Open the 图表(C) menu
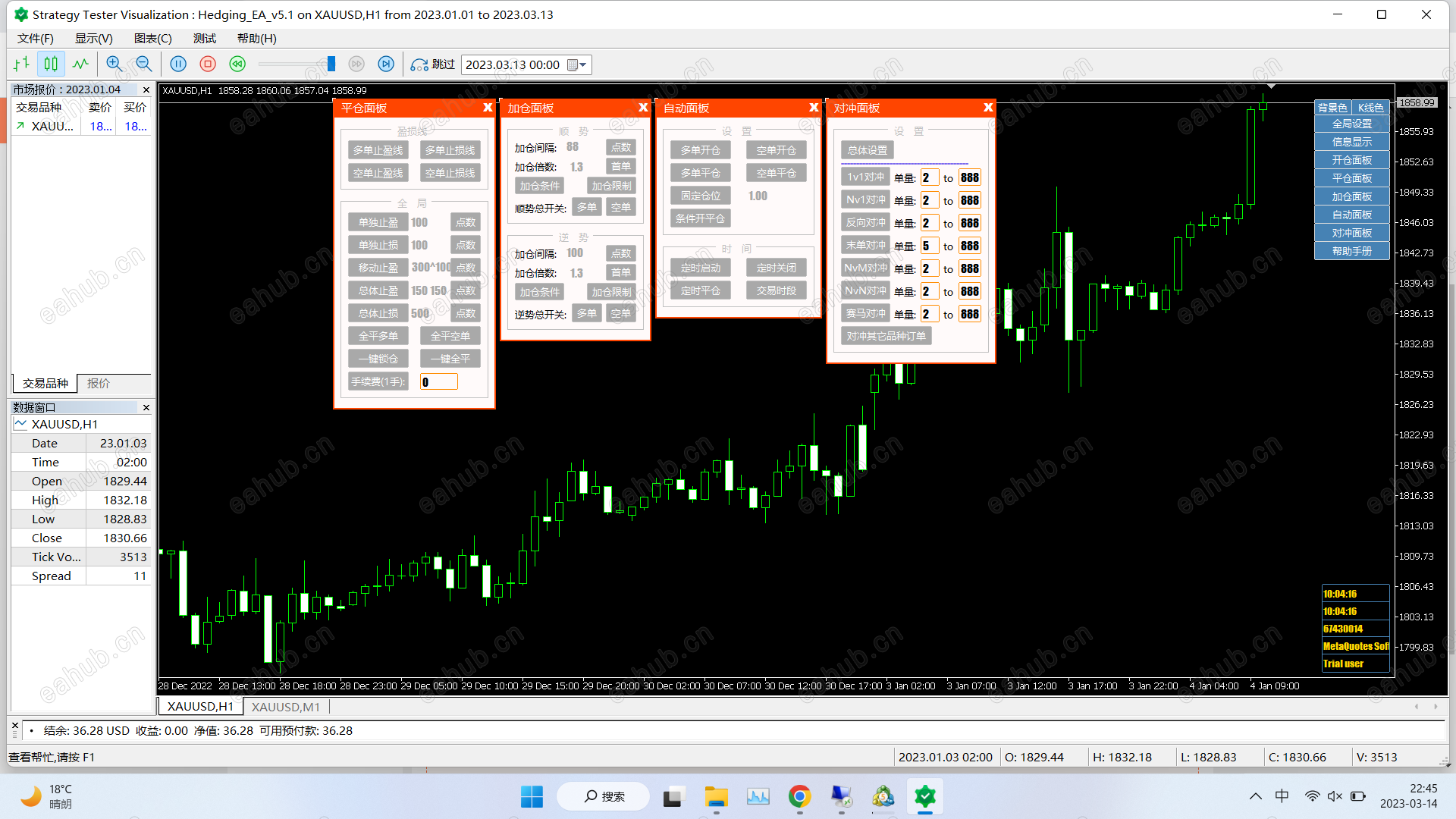This screenshot has height=819, width=1456. [x=152, y=39]
